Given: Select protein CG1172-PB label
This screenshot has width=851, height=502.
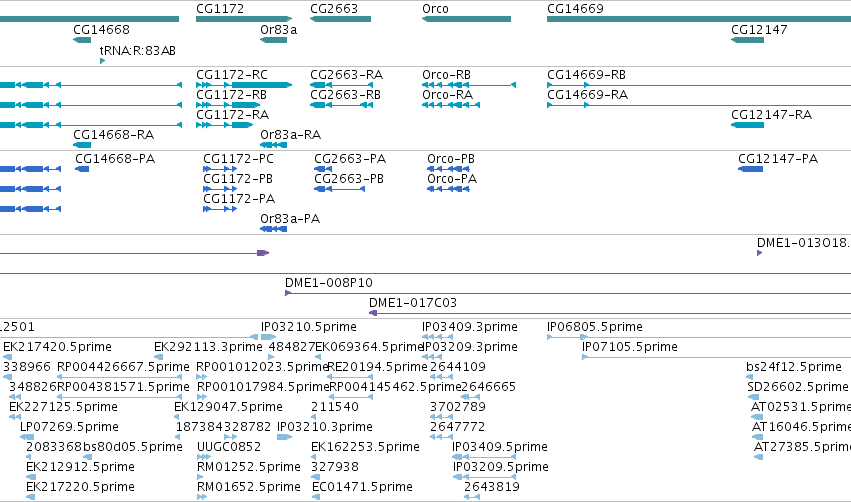Looking at the screenshot, I should [238, 179].
